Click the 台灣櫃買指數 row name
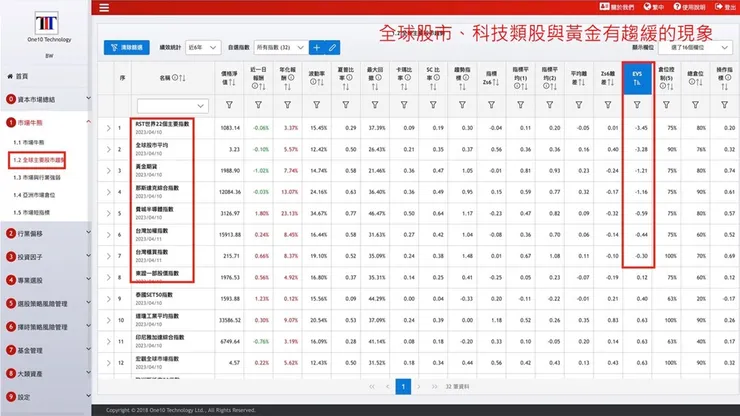 coord(151,252)
